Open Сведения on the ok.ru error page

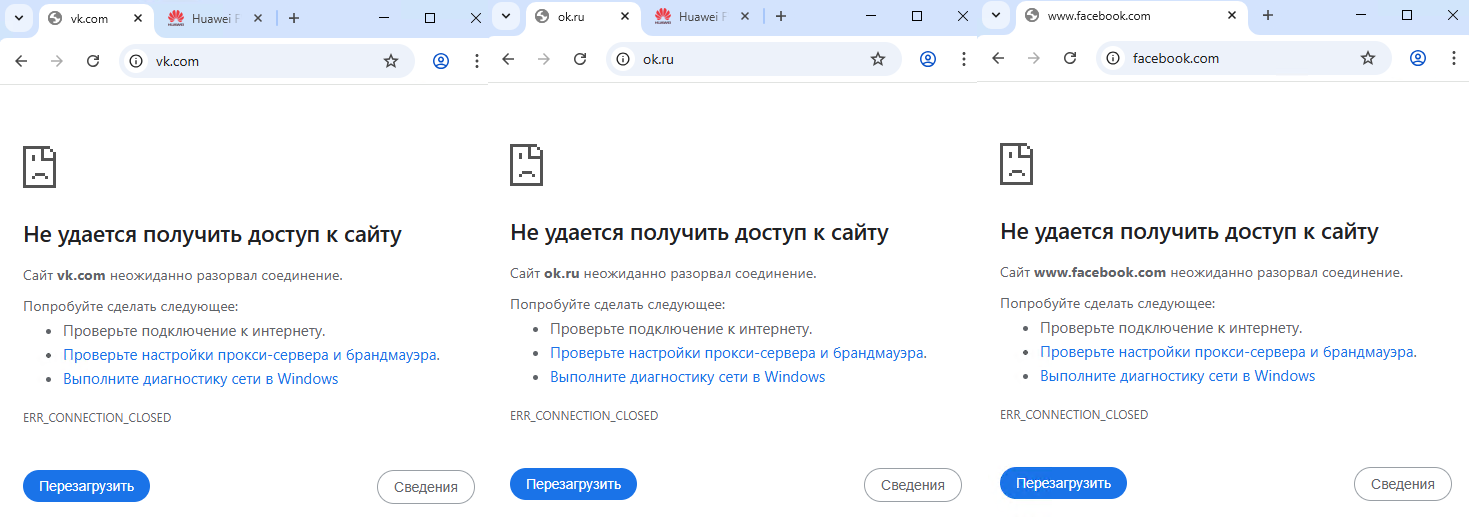[913, 485]
